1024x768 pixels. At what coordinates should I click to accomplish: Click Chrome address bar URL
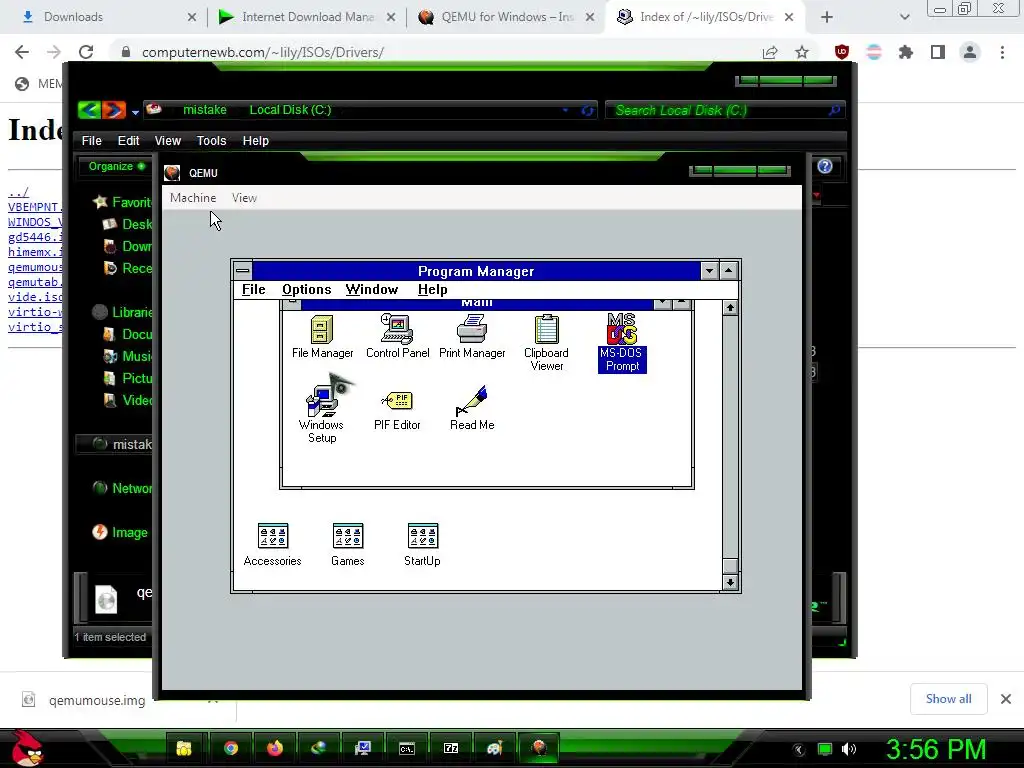click(x=263, y=52)
